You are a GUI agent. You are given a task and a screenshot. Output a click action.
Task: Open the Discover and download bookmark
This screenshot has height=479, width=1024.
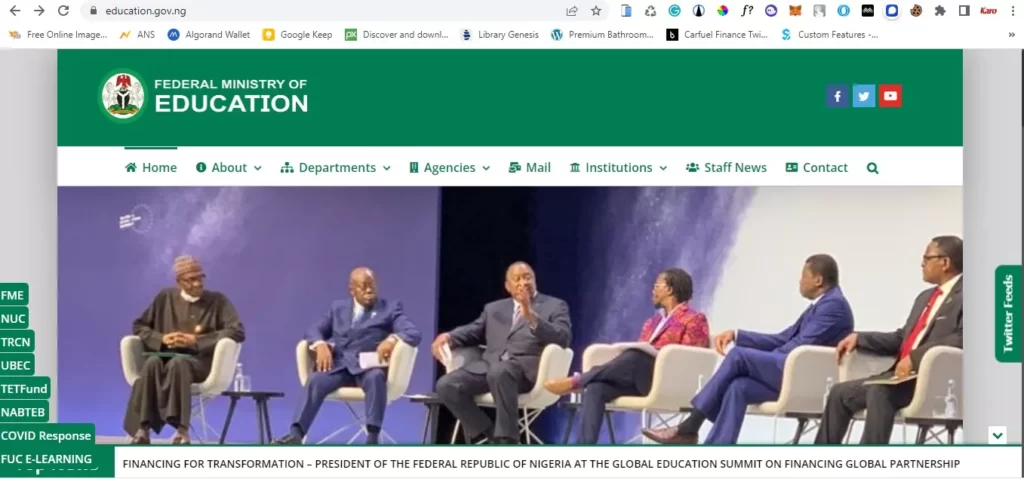(397, 35)
